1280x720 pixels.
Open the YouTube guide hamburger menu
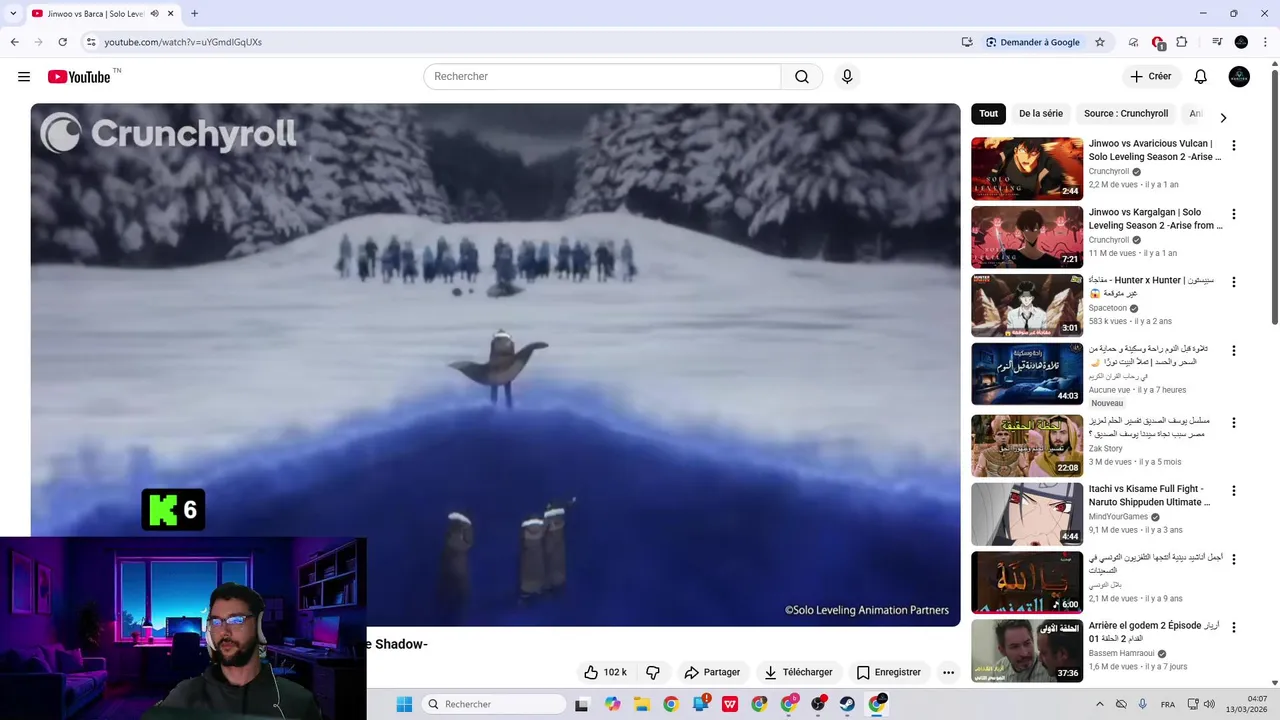pyautogui.click(x=24, y=77)
